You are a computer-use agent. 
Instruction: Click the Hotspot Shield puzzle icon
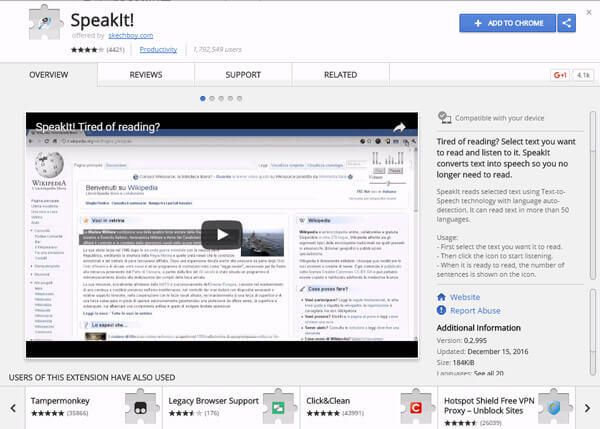point(554,407)
